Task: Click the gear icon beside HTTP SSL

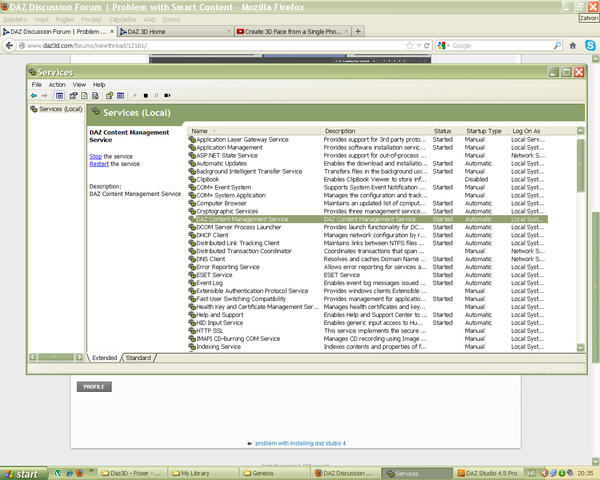Action: pyautogui.click(x=192, y=331)
